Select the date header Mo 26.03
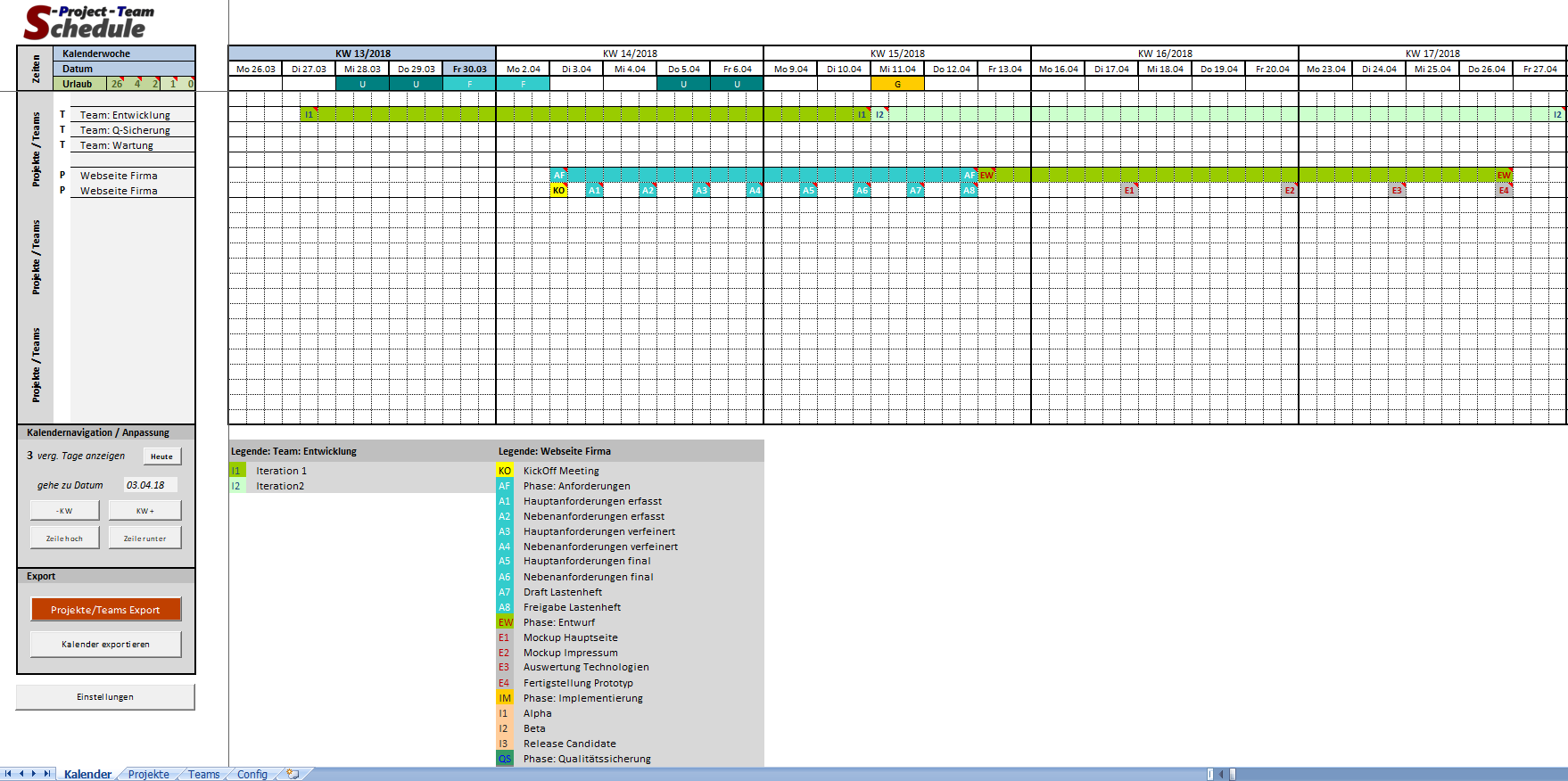This screenshot has height=781, width=1568. tap(255, 69)
